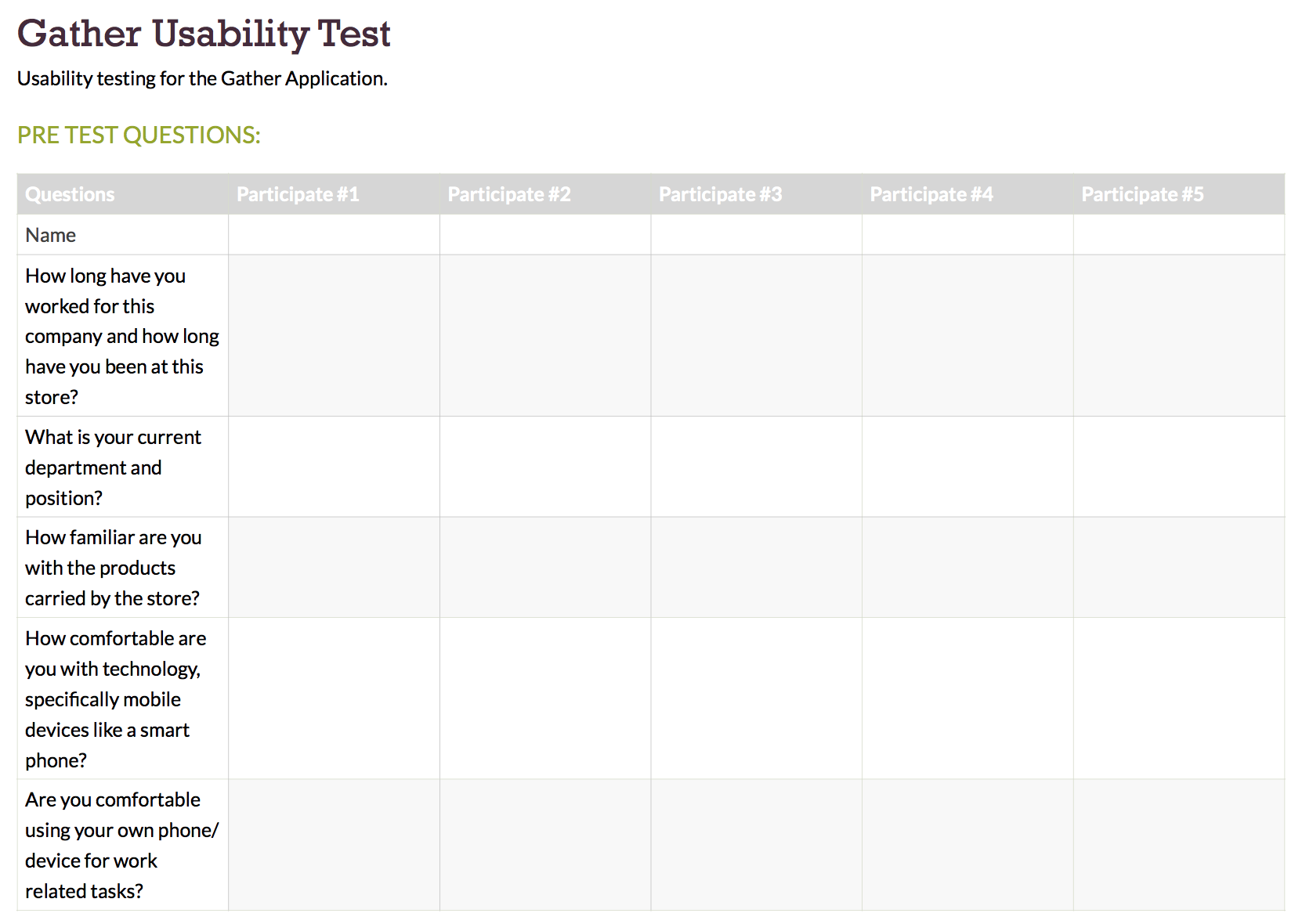Click the comfortable with technology question
The height and width of the screenshot is (924, 1302).
115,698
